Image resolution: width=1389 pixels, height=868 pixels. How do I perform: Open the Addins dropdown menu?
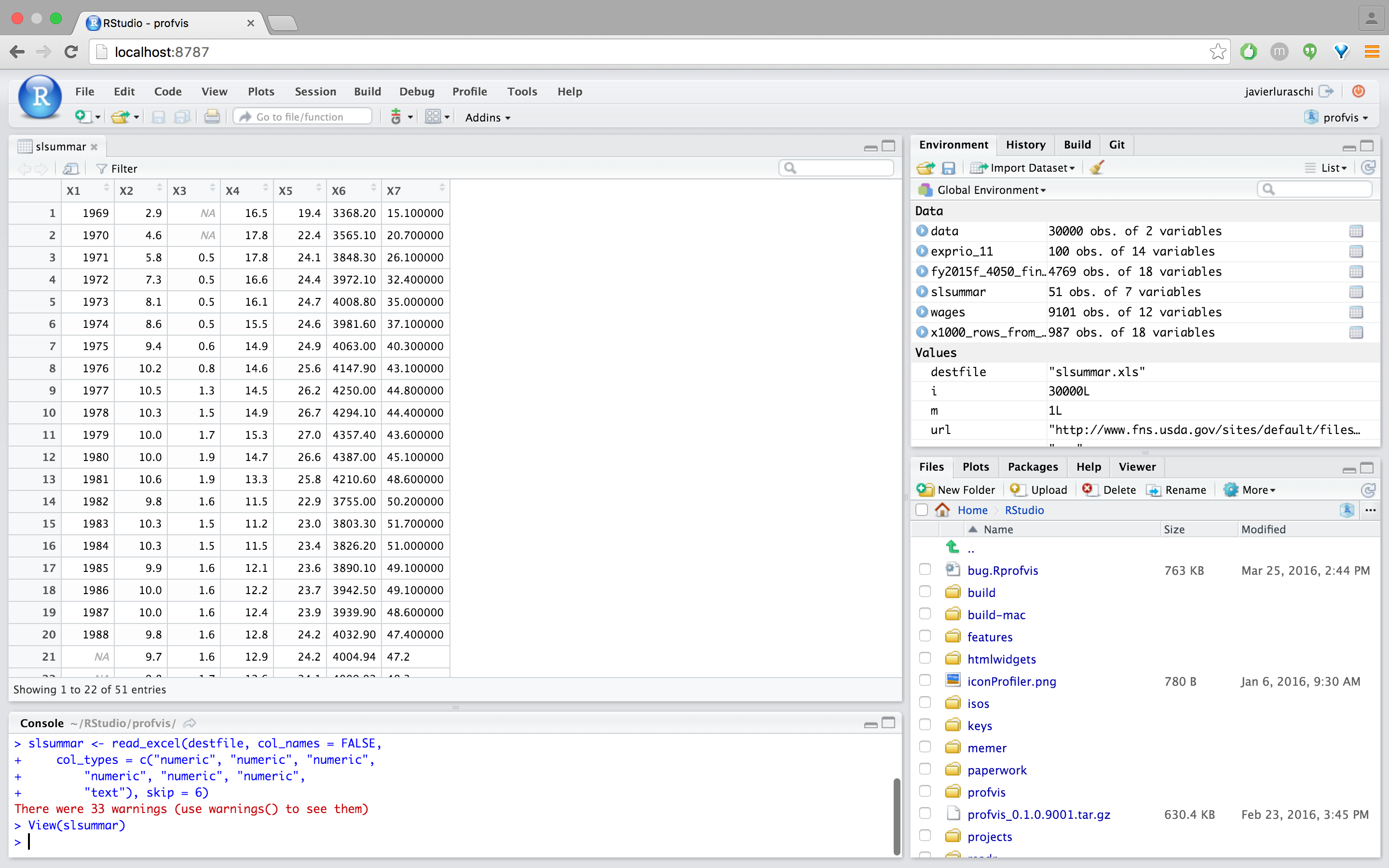[487, 117]
